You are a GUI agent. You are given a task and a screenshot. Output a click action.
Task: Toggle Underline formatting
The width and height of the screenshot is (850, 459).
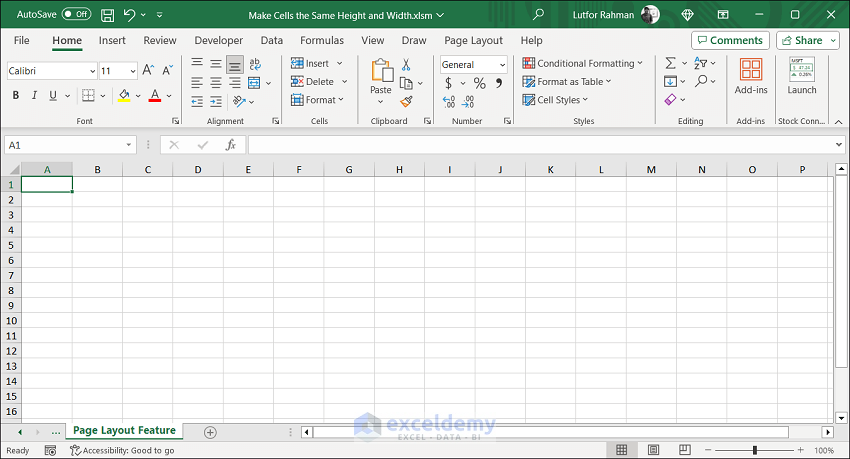(x=53, y=95)
